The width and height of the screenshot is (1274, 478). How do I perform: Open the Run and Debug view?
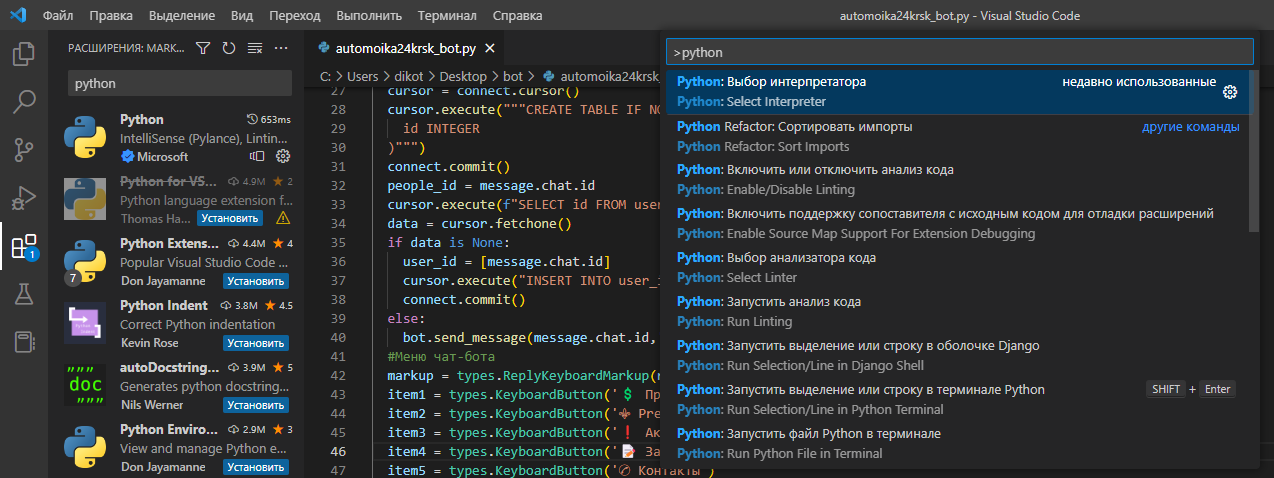pyautogui.click(x=24, y=198)
